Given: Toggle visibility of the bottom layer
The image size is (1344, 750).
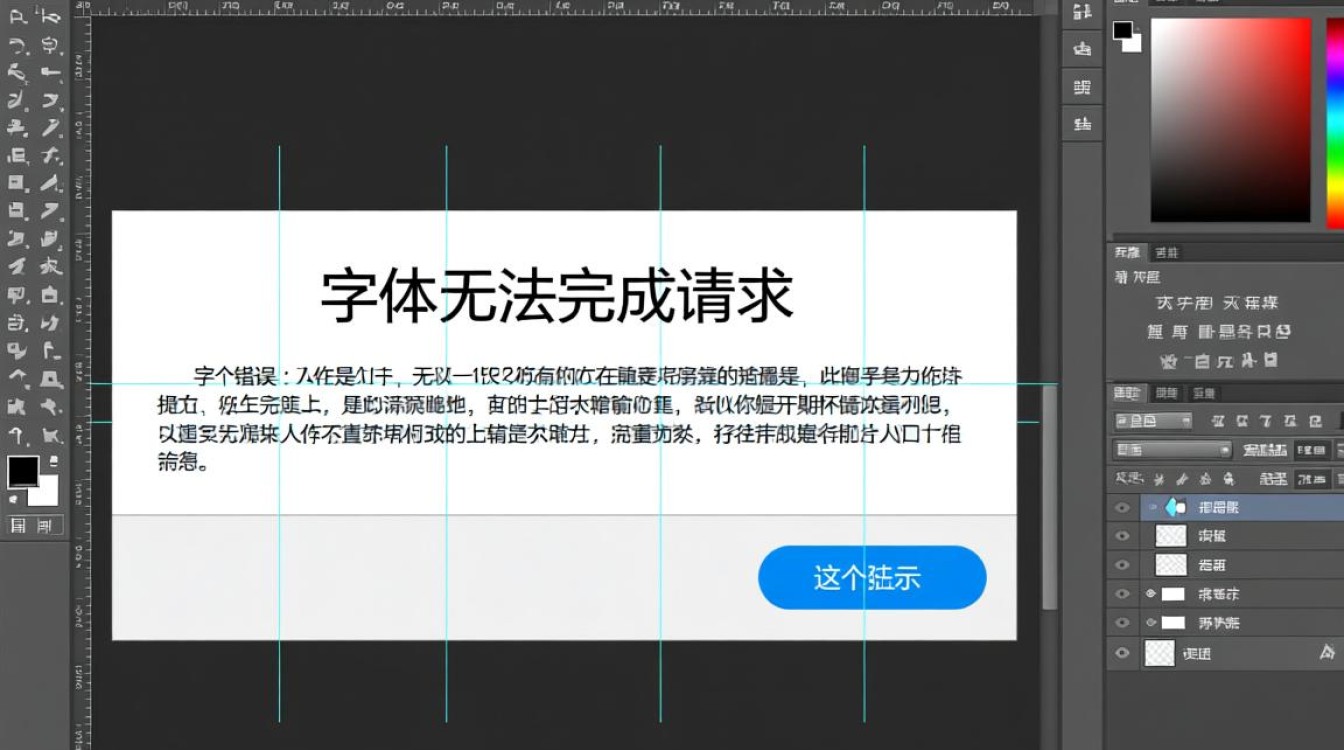Looking at the screenshot, I should coord(1122,653).
